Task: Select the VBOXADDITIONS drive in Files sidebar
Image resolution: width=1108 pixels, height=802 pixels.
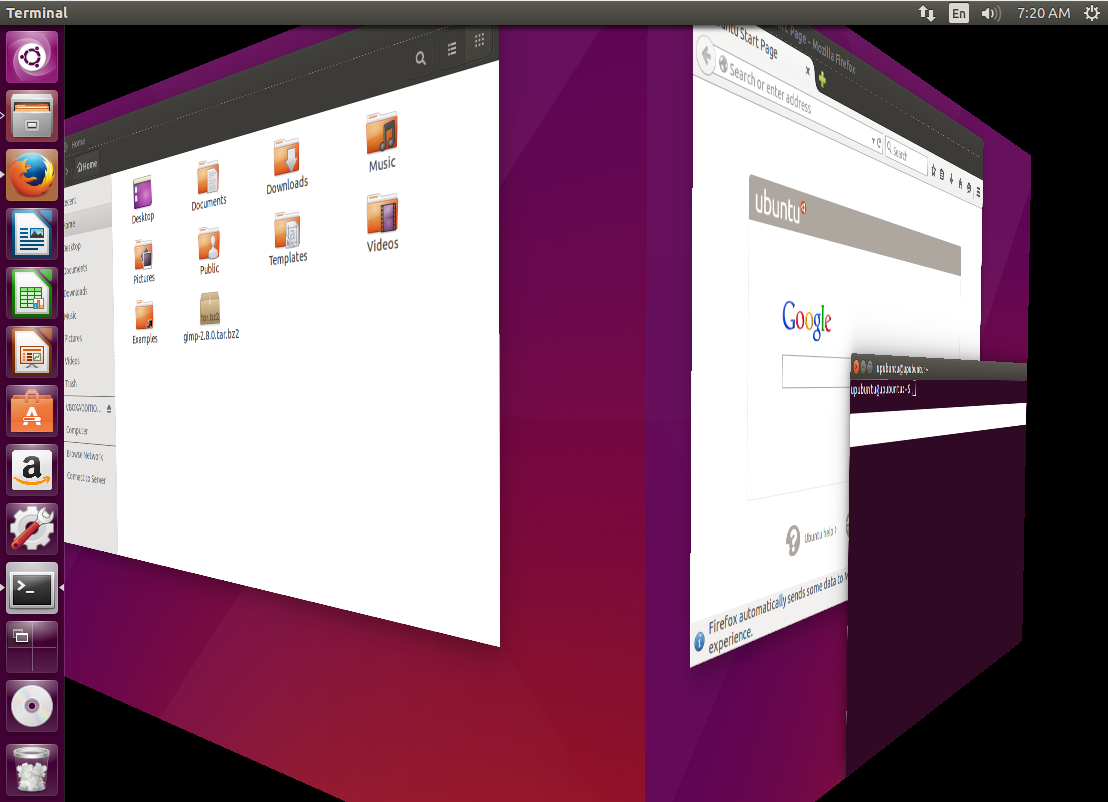Action: [83, 408]
